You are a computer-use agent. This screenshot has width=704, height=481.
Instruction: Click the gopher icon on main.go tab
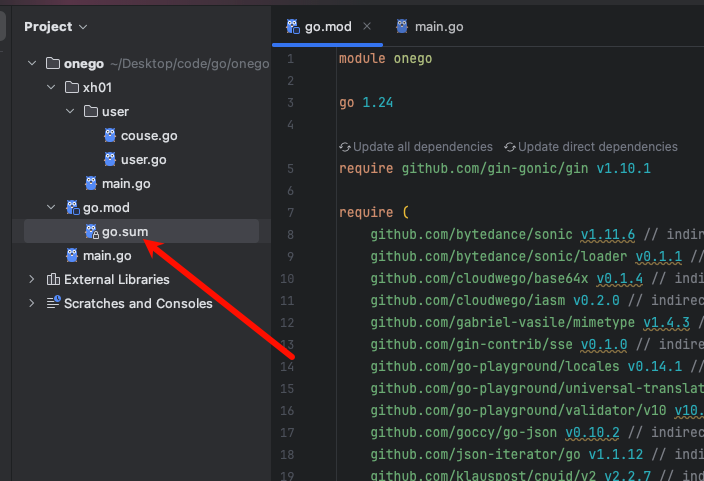click(x=402, y=26)
